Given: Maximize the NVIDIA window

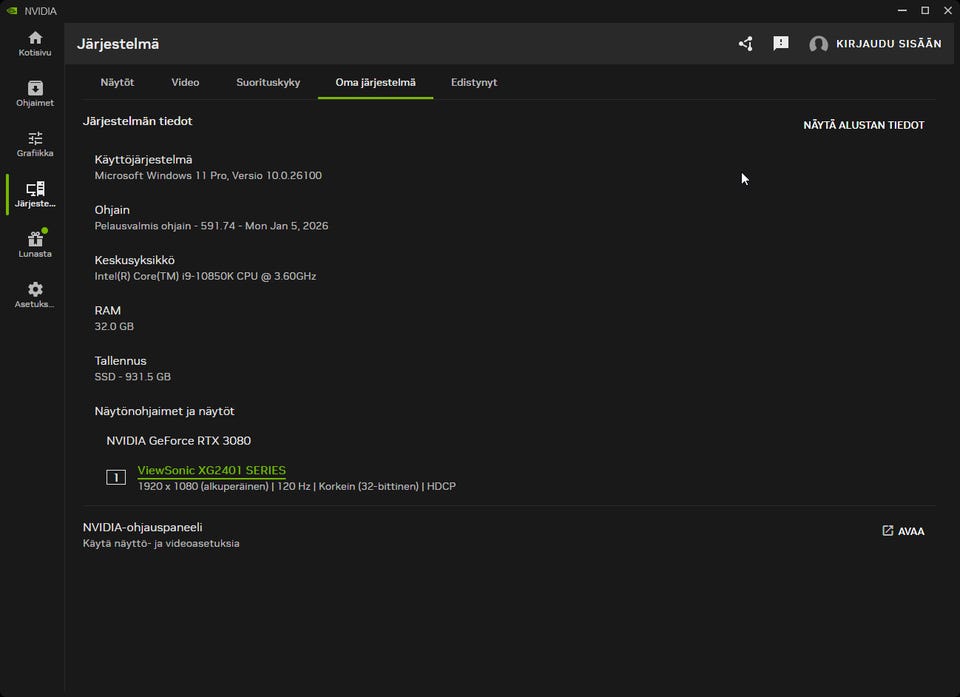Looking at the screenshot, I should [x=925, y=10].
